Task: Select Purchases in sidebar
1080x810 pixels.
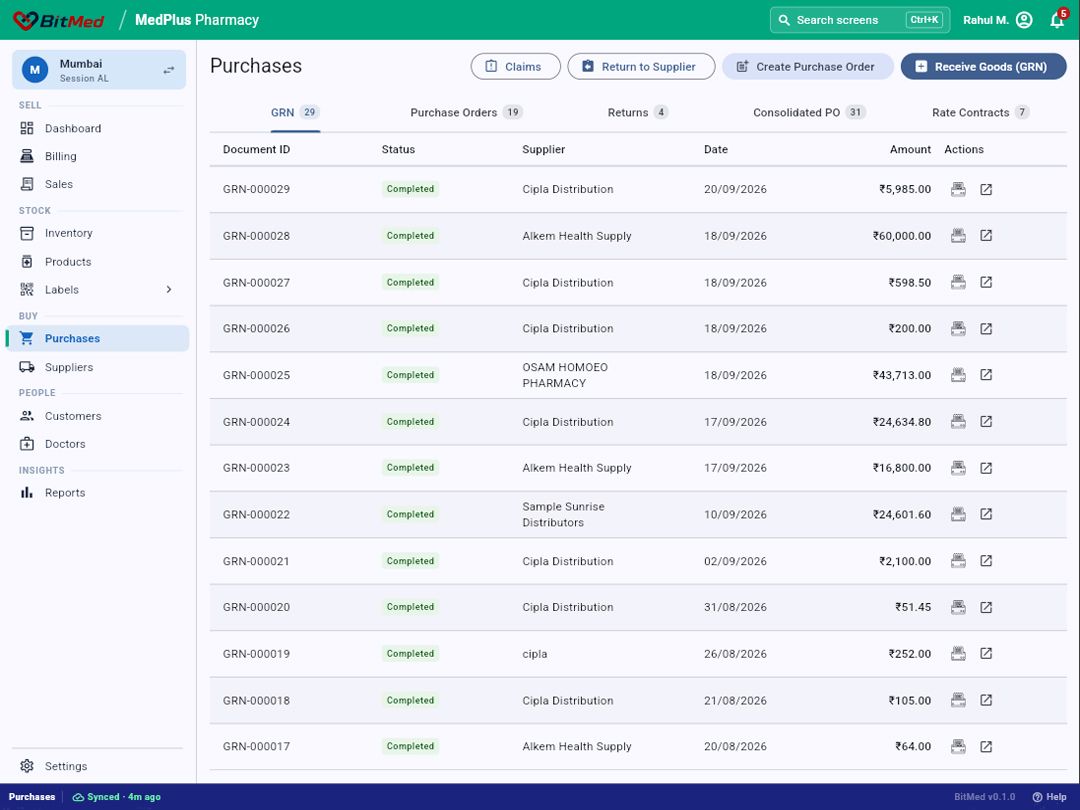Action: [x=98, y=338]
